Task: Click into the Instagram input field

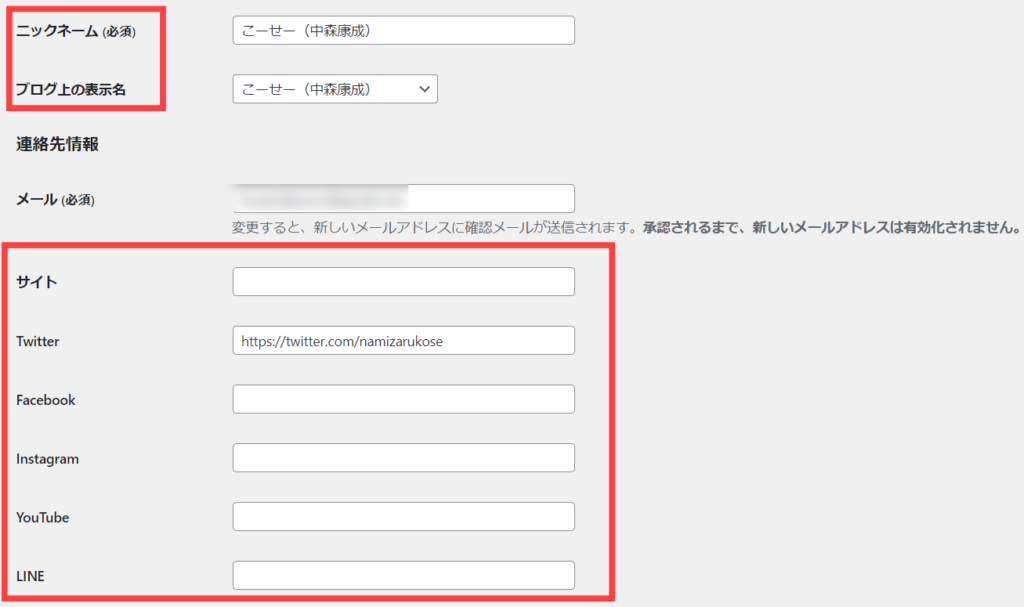Action: point(404,458)
